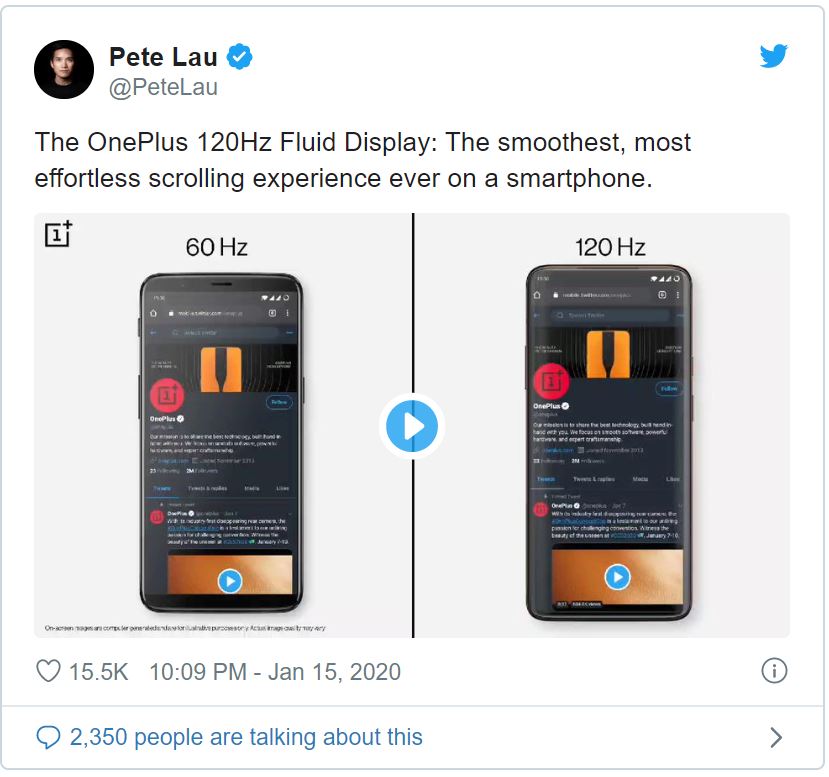Open '2,350 people are talking about this'
Image resolution: width=829 pixels, height=777 pixels.
tap(246, 737)
